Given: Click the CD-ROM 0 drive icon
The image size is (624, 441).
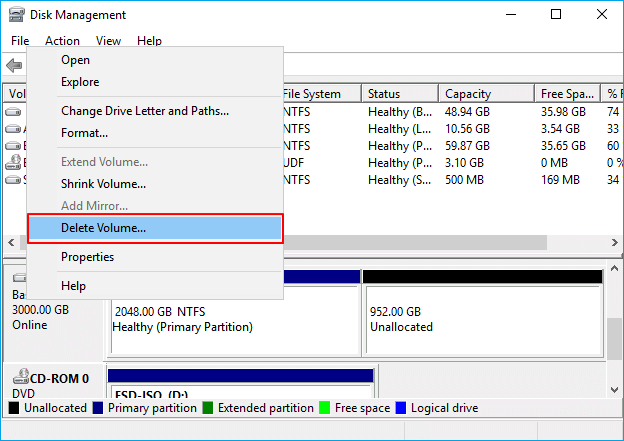Looking at the screenshot, I should [17, 378].
